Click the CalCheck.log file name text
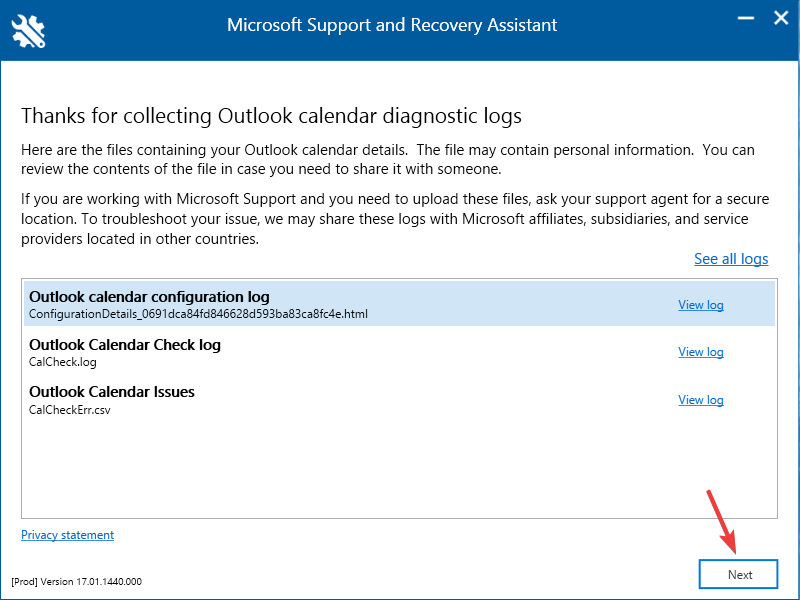The height and width of the screenshot is (600, 800). (63, 362)
